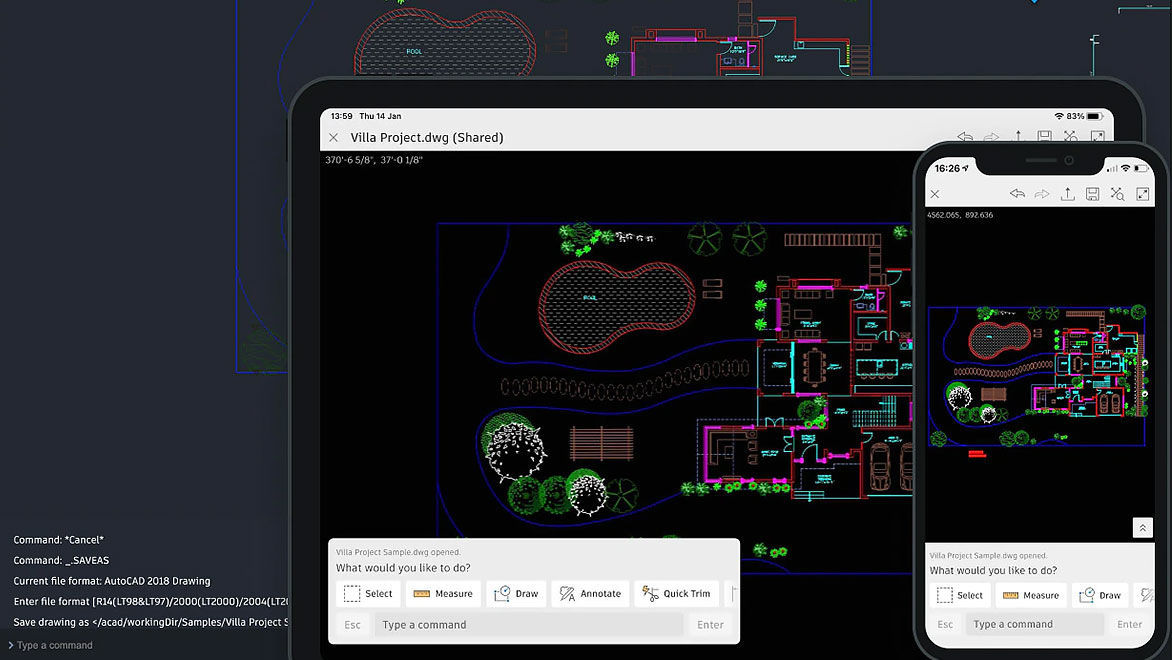The width and height of the screenshot is (1172, 660).
Task: Pick the Quick Trim tool
Action: click(x=676, y=593)
